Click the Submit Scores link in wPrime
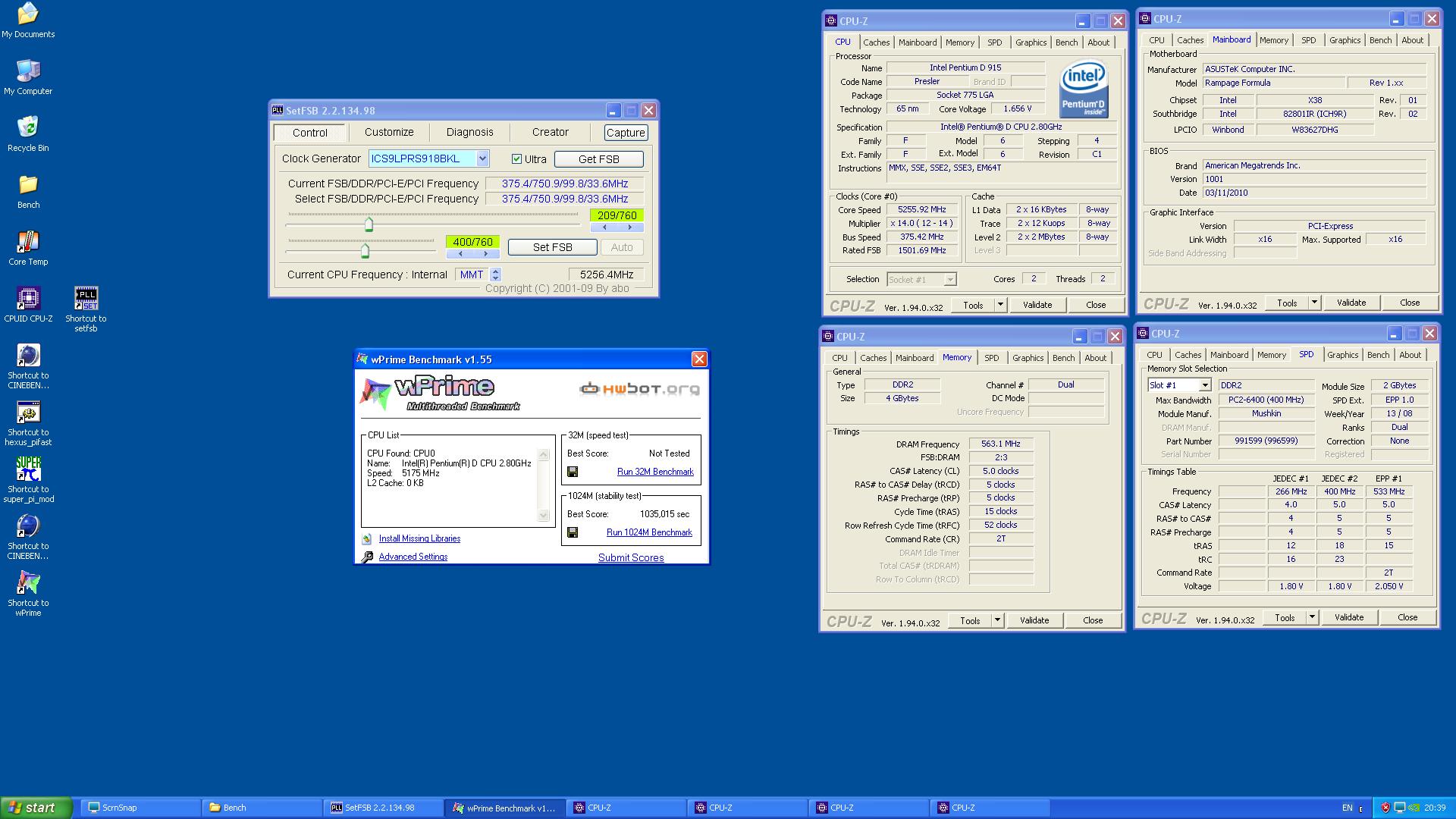The height and width of the screenshot is (819, 1456). (631, 557)
